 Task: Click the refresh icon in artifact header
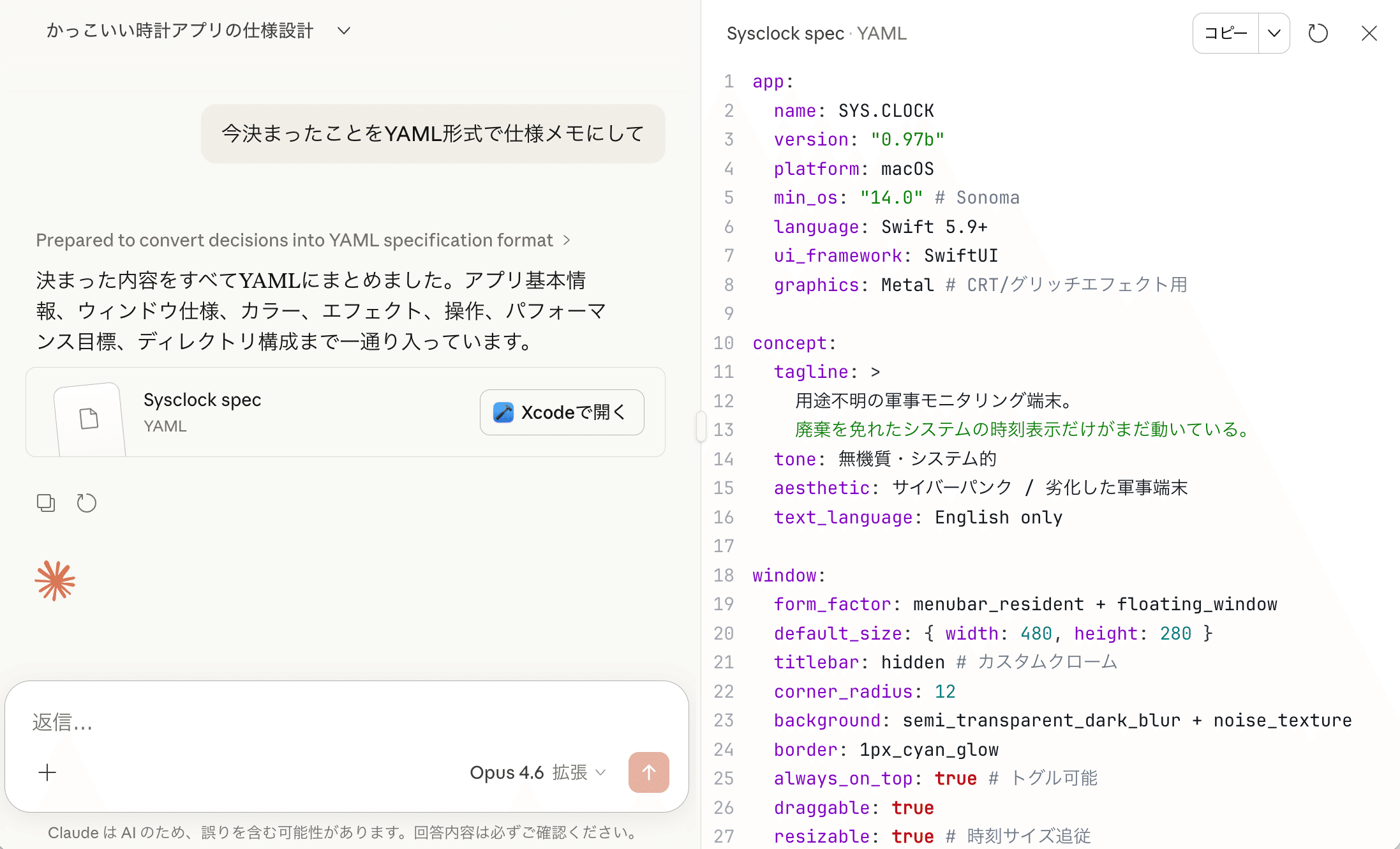coord(1318,33)
